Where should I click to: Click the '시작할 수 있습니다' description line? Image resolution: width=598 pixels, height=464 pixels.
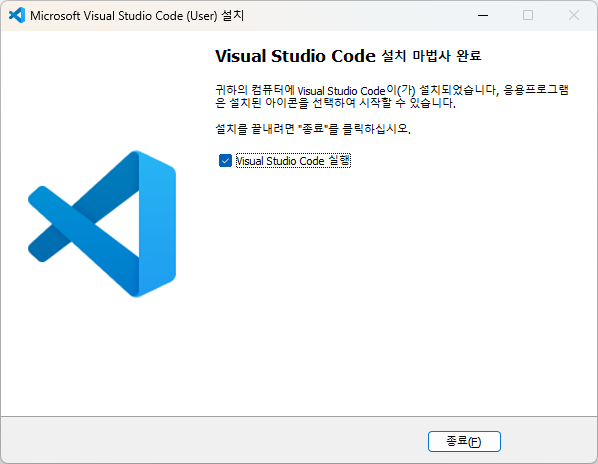pos(335,103)
